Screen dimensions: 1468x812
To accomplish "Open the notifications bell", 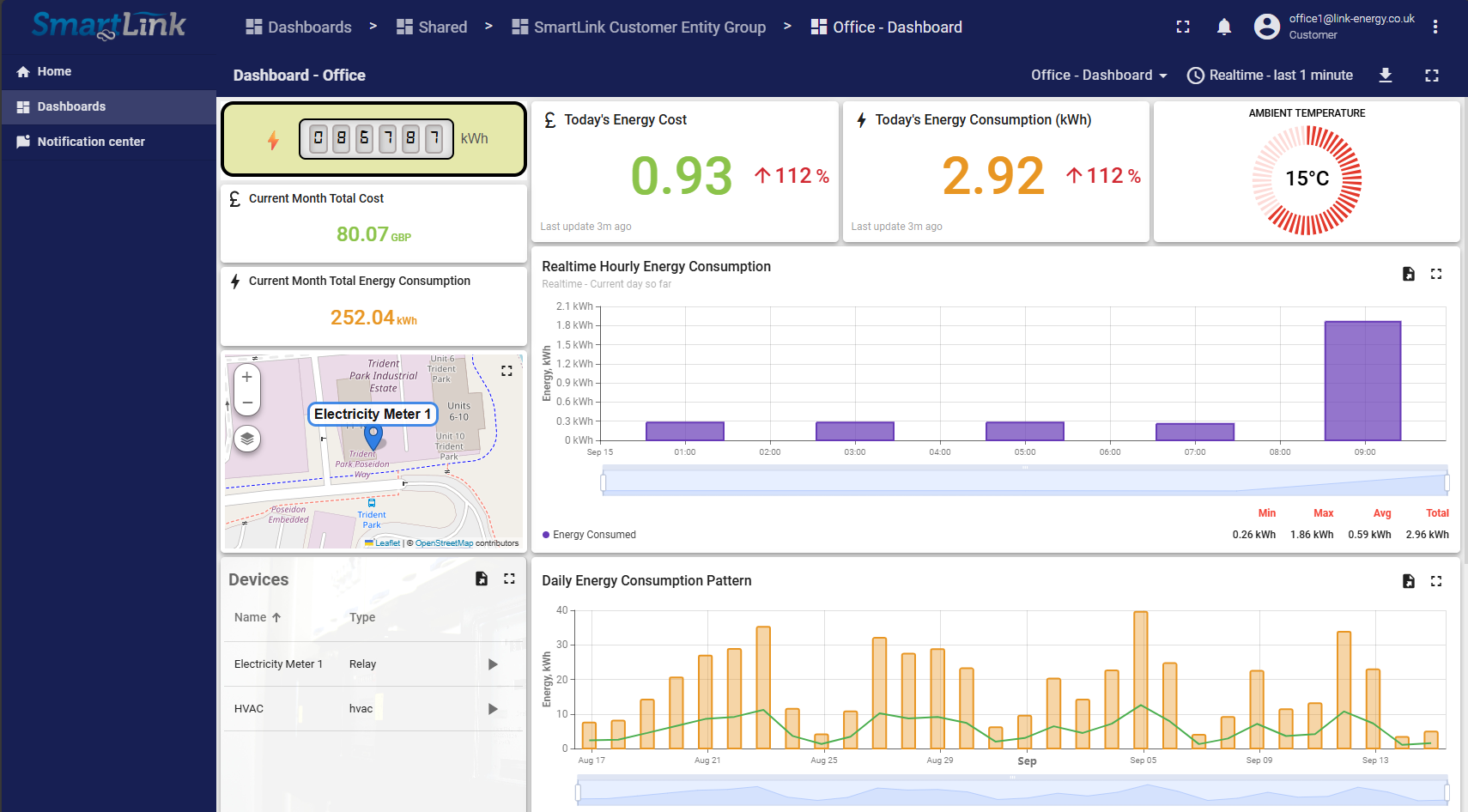I will point(1224,27).
